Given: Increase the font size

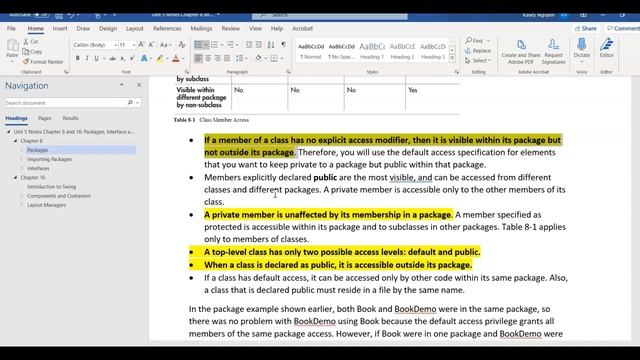Looking at the screenshot, I should click(141, 44).
